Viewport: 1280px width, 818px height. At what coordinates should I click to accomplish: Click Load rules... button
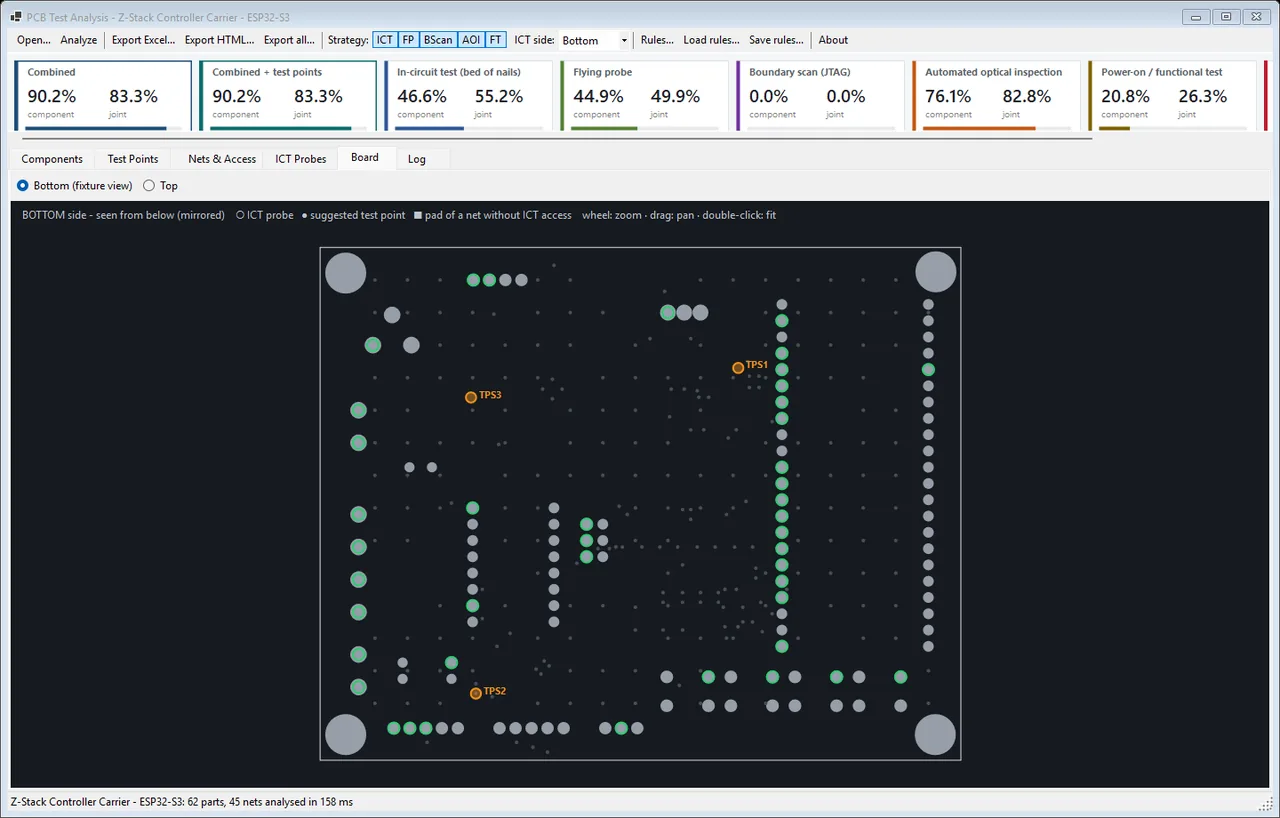711,40
